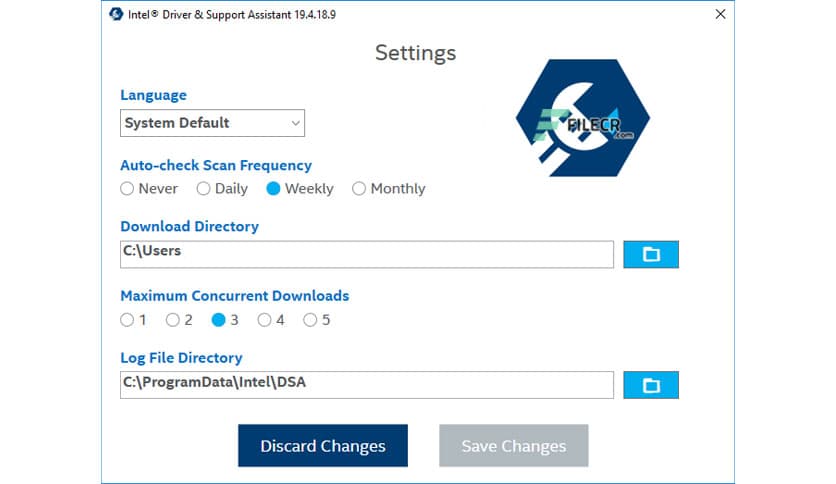Click the Discard Changes button
Image resolution: width=836 pixels, height=484 pixels.
tap(323, 446)
